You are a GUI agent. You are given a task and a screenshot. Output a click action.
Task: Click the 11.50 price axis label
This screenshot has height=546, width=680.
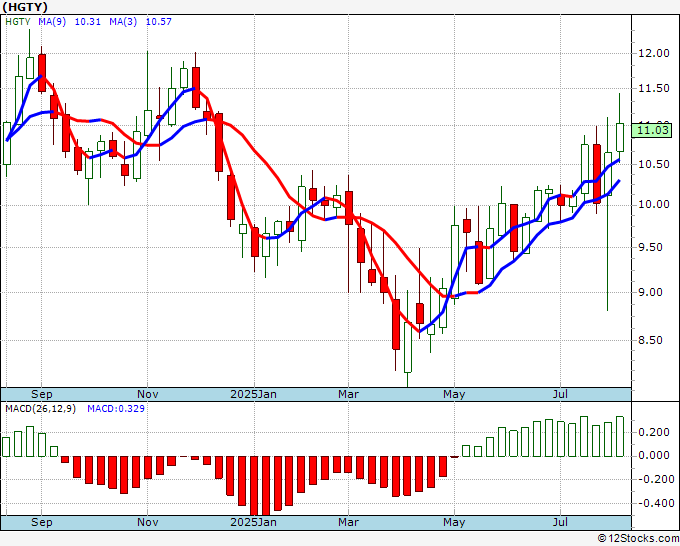click(x=654, y=88)
